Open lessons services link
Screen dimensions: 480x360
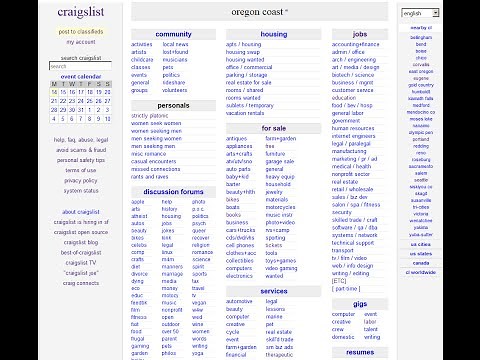pos(275,309)
